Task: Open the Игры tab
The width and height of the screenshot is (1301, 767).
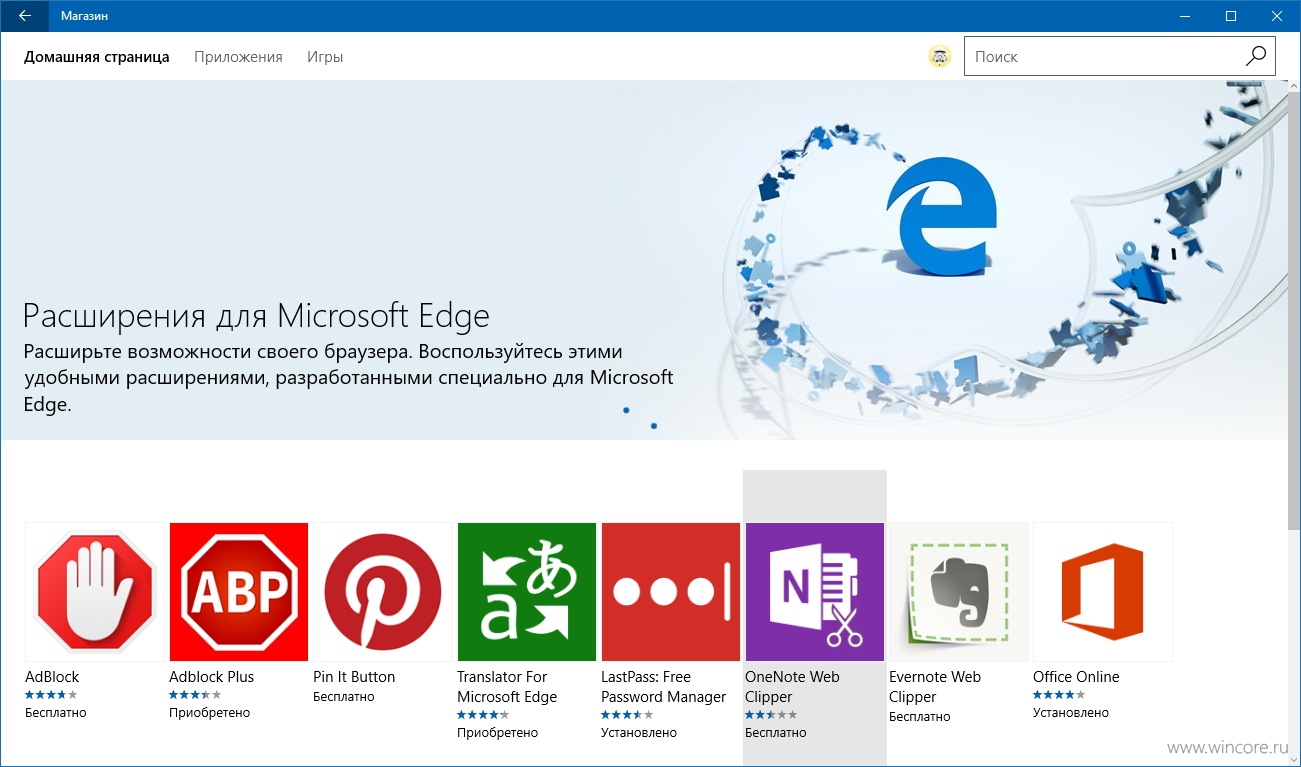Action: (325, 57)
